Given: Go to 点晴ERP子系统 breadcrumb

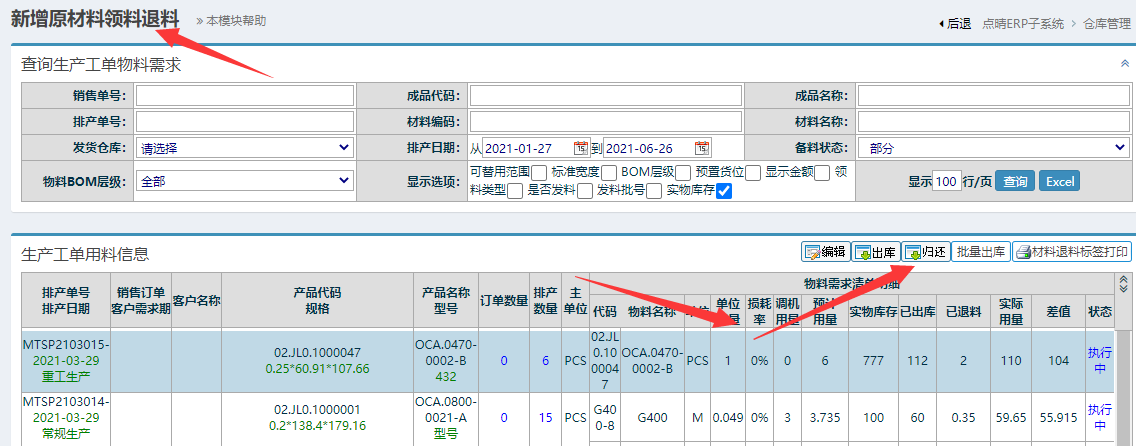Looking at the screenshot, I should pyautogui.click(x=1023, y=23).
